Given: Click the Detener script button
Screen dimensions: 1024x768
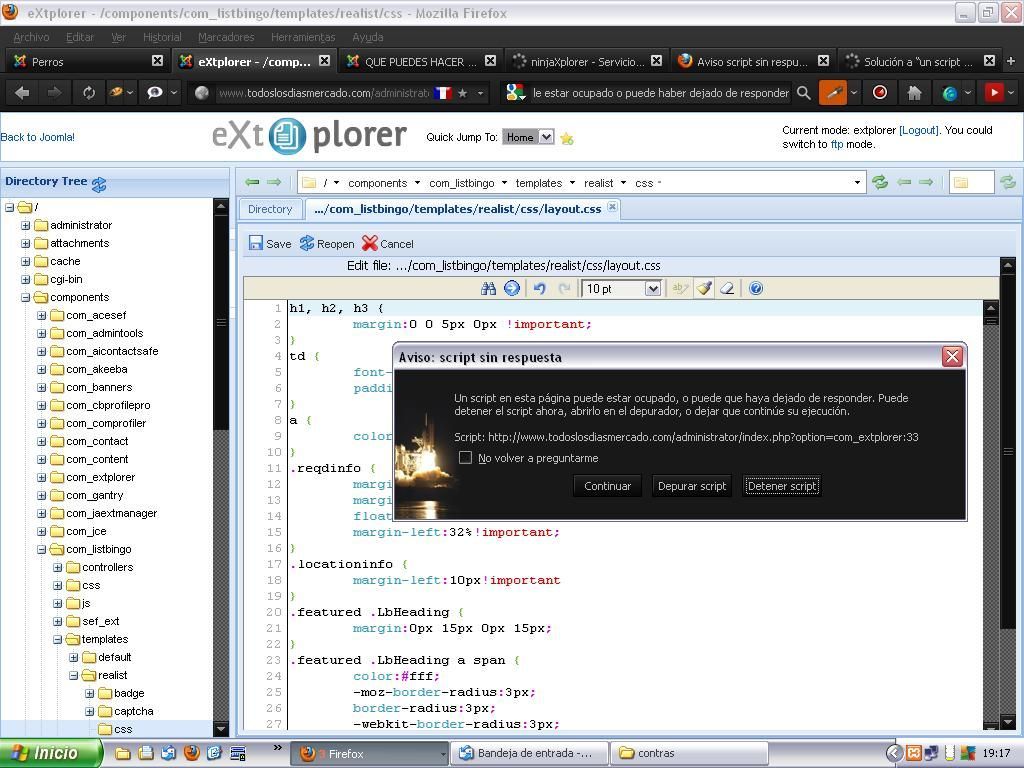Looking at the screenshot, I should pos(782,486).
